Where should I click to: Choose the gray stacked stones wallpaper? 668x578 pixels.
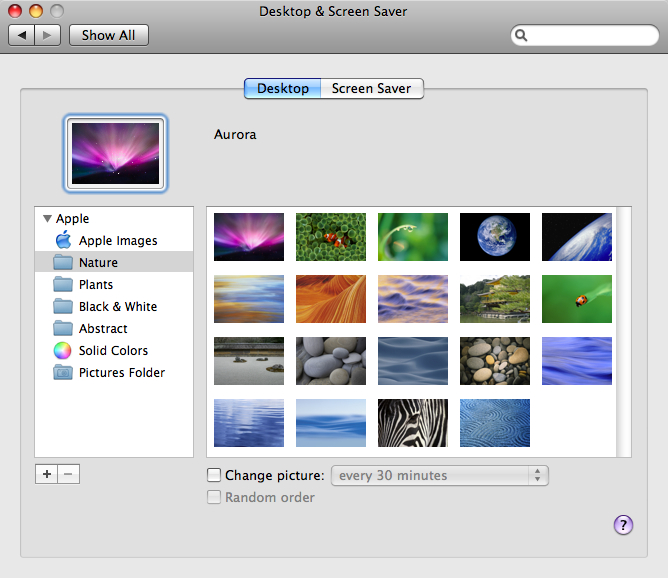[331, 361]
